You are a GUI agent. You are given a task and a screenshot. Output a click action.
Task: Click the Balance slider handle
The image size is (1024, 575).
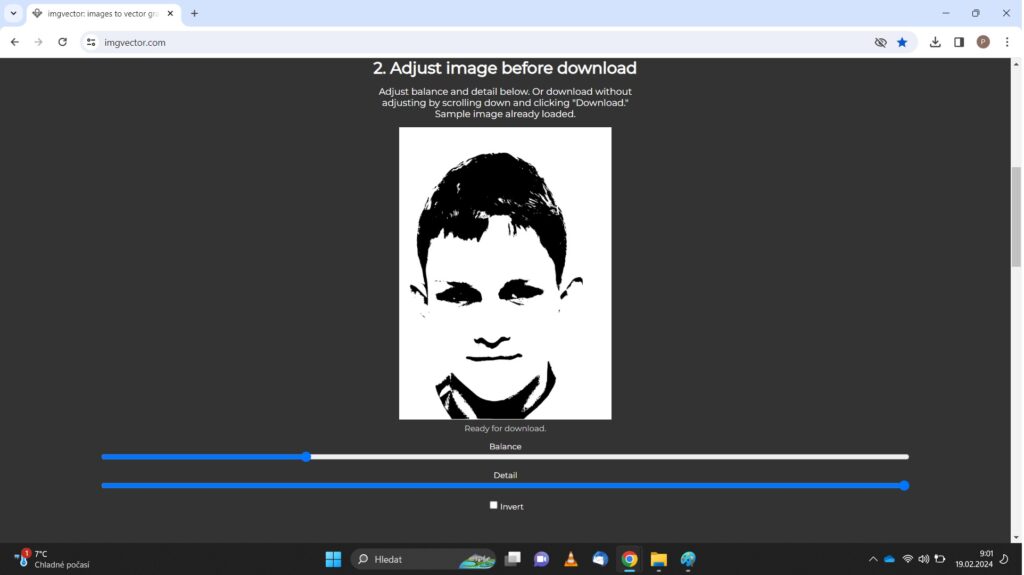click(x=306, y=457)
